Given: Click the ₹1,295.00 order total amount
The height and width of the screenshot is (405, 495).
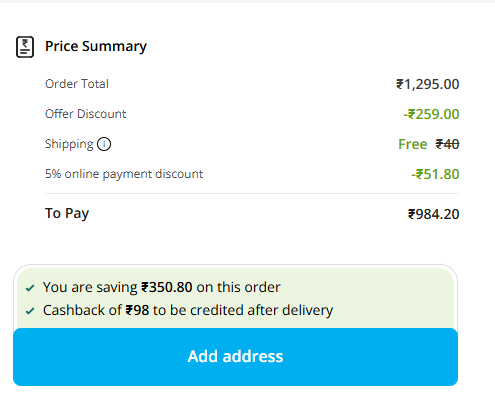Looking at the screenshot, I should [x=428, y=84].
